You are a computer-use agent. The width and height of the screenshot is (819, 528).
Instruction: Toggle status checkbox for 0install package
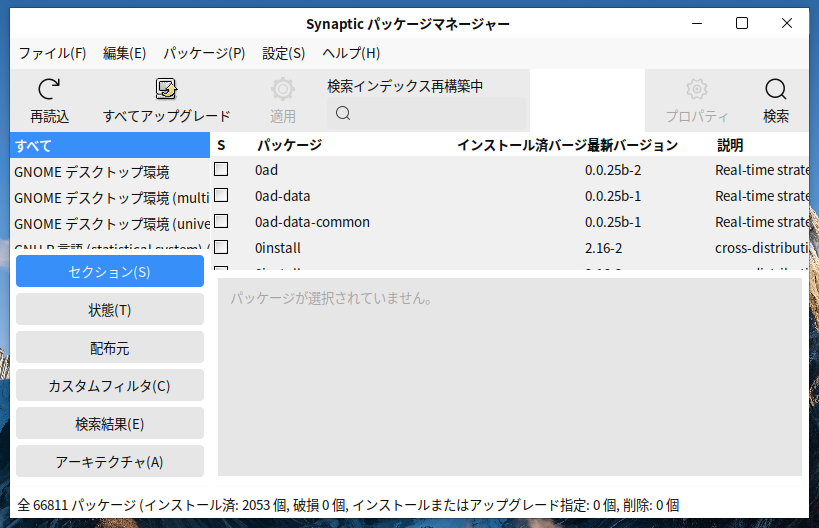[x=221, y=247]
